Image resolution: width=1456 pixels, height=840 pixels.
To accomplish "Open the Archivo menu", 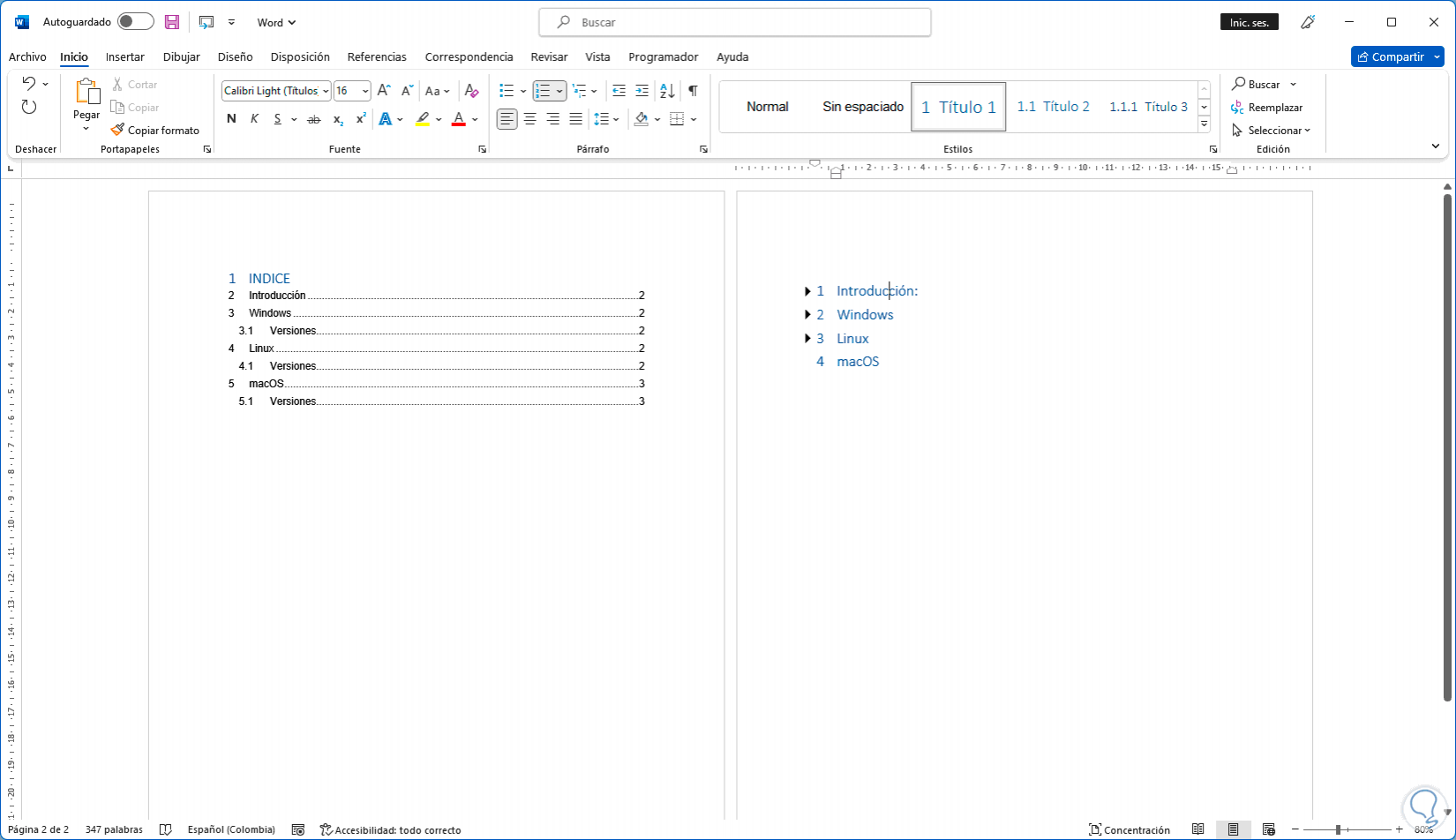I will [27, 56].
